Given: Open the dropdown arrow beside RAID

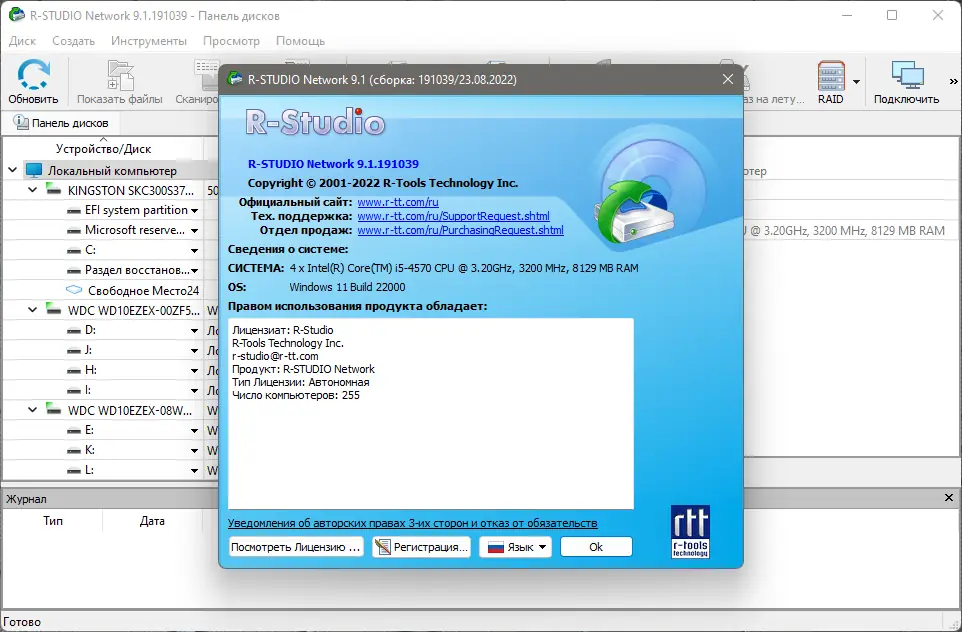Looking at the screenshot, I should coord(856,82).
